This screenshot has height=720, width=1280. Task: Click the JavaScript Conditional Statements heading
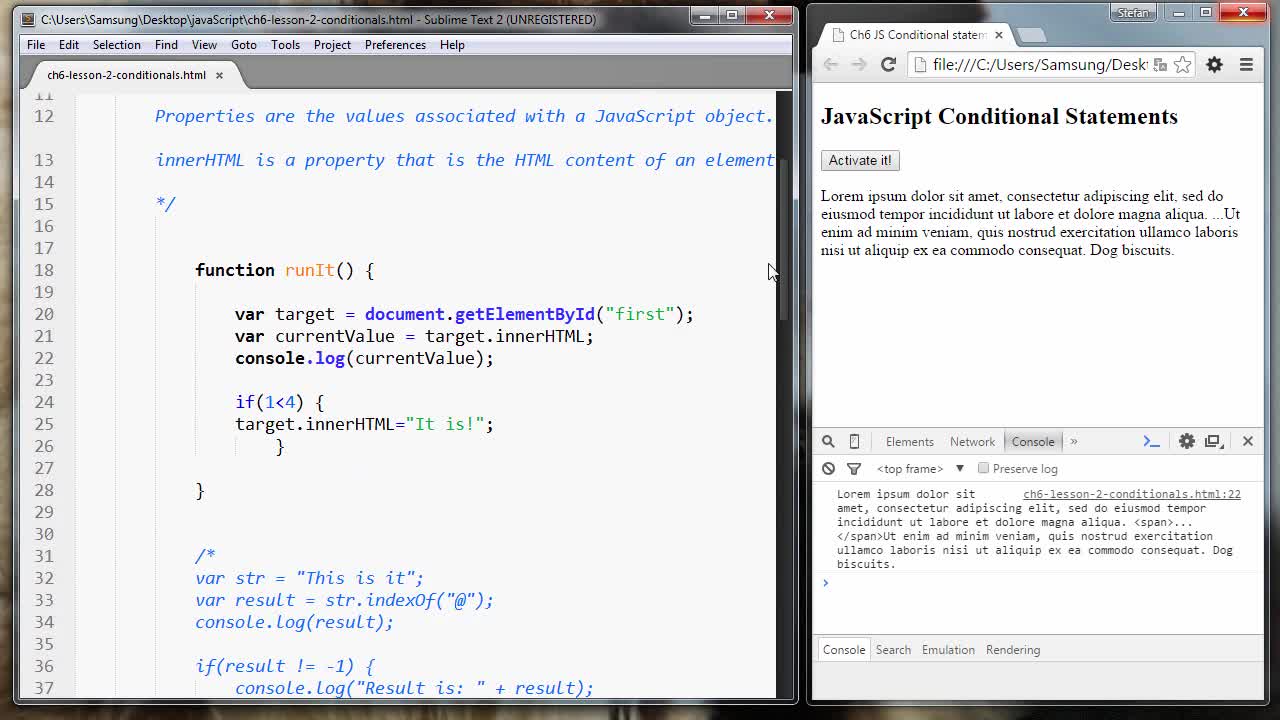(999, 116)
